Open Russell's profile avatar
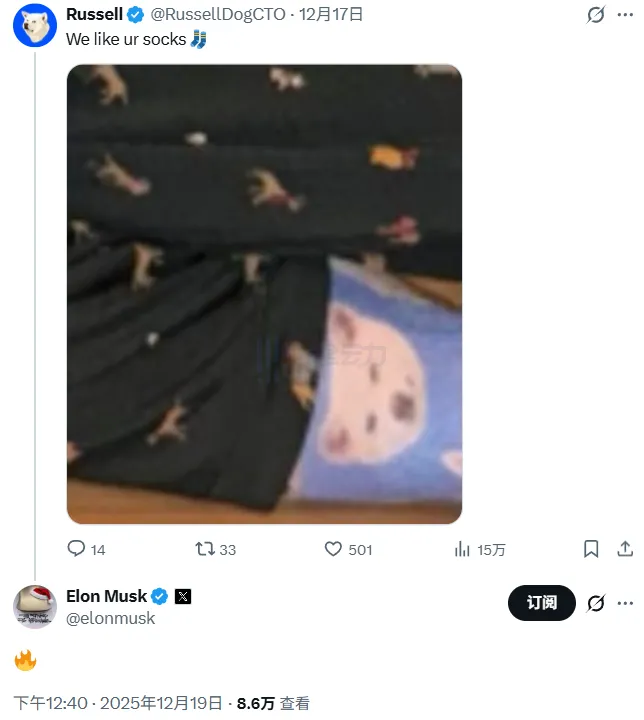This screenshot has height=720, width=644. tap(33, 24)
